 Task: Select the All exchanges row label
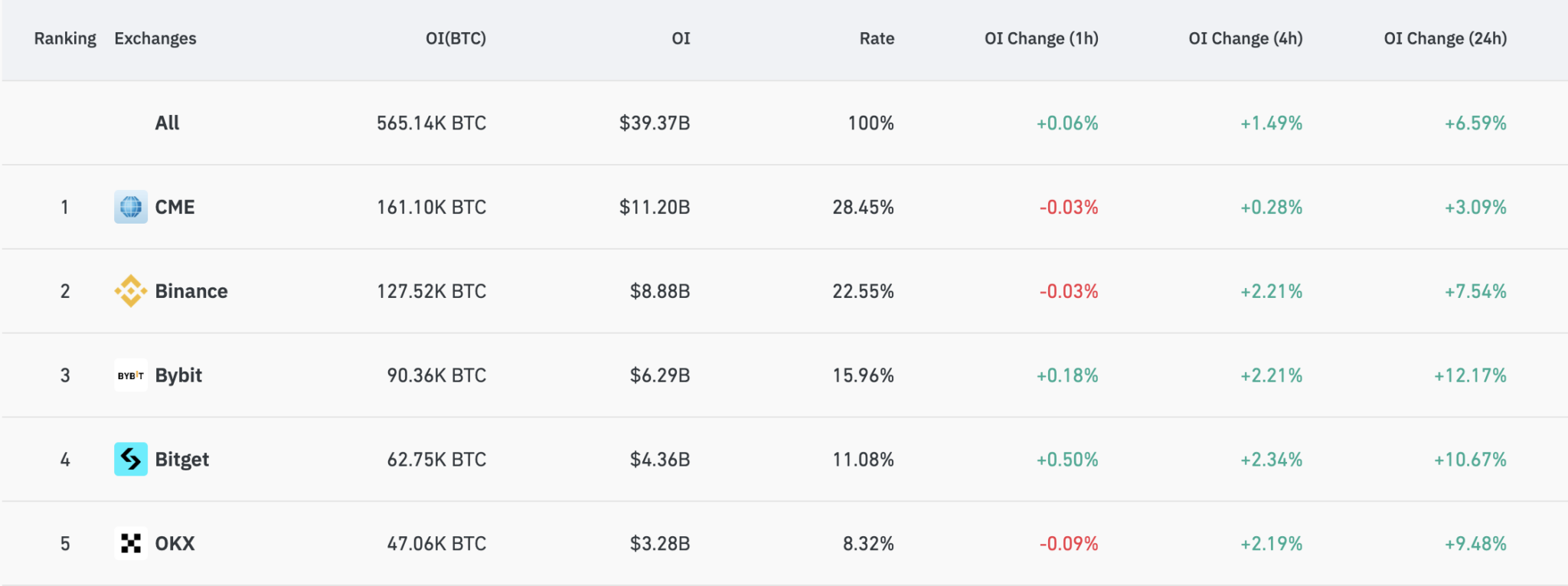point(167,123)
